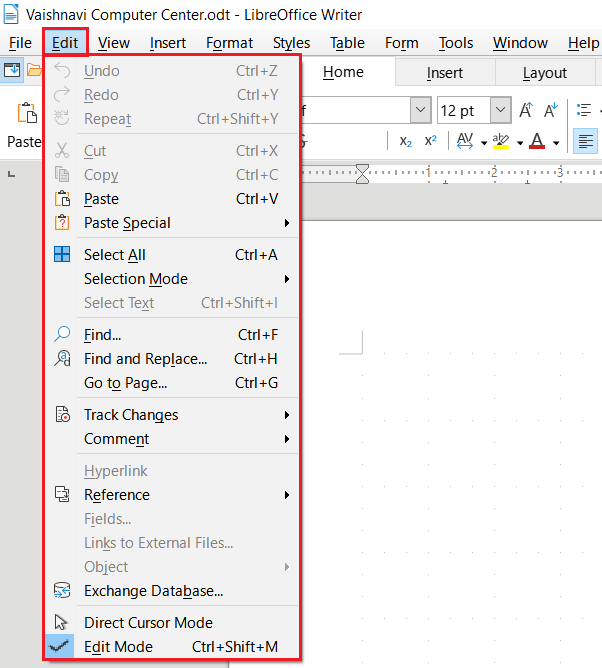Switch to the Home ribbon tab

click(343, 72)
